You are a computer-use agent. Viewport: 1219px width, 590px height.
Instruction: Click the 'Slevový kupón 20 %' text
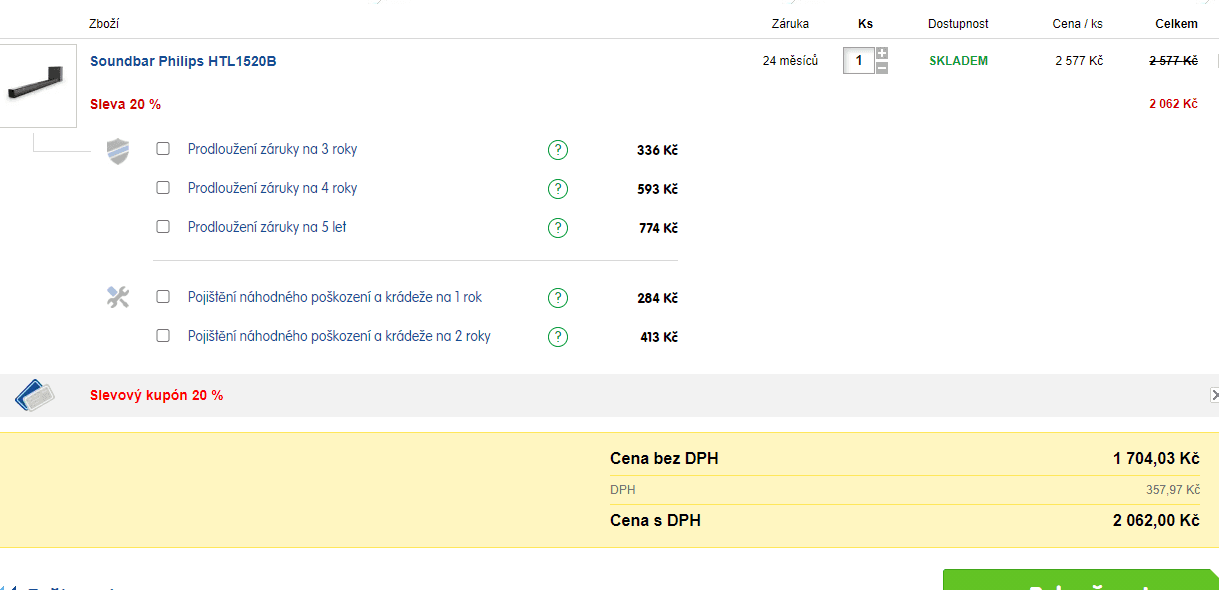click(157, 396)
